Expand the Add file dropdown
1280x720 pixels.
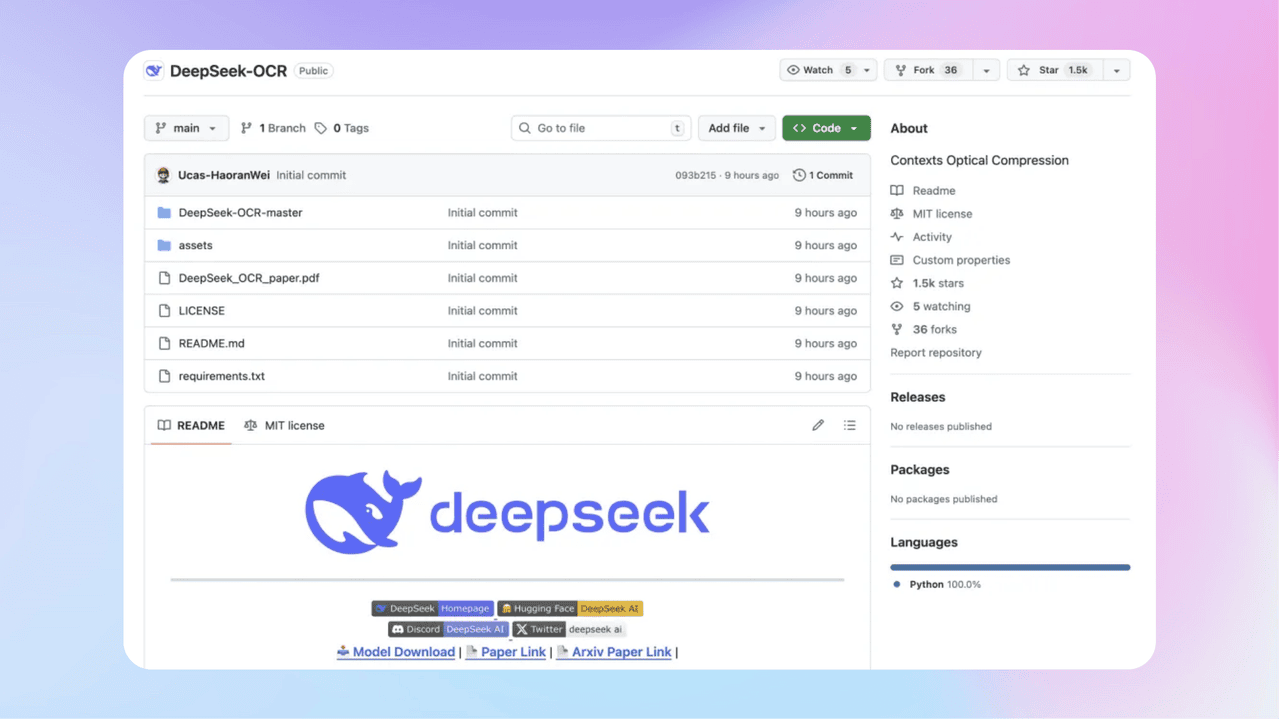click(737, 128)
